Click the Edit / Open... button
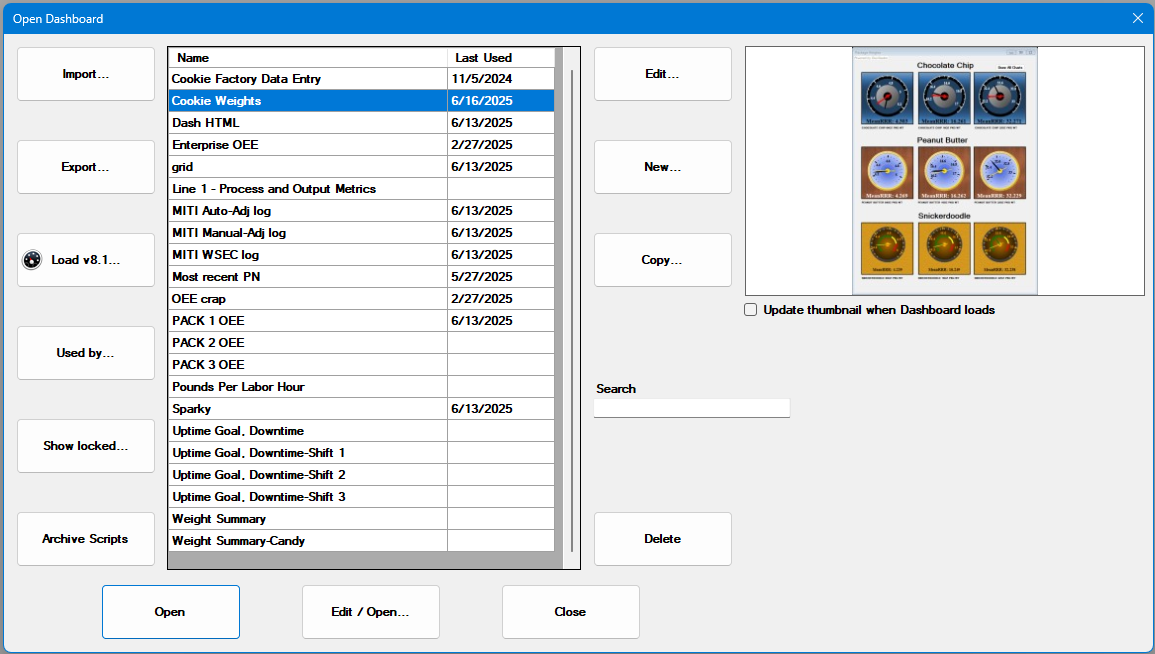1155x654 pixels. click(x=370, y=612)
